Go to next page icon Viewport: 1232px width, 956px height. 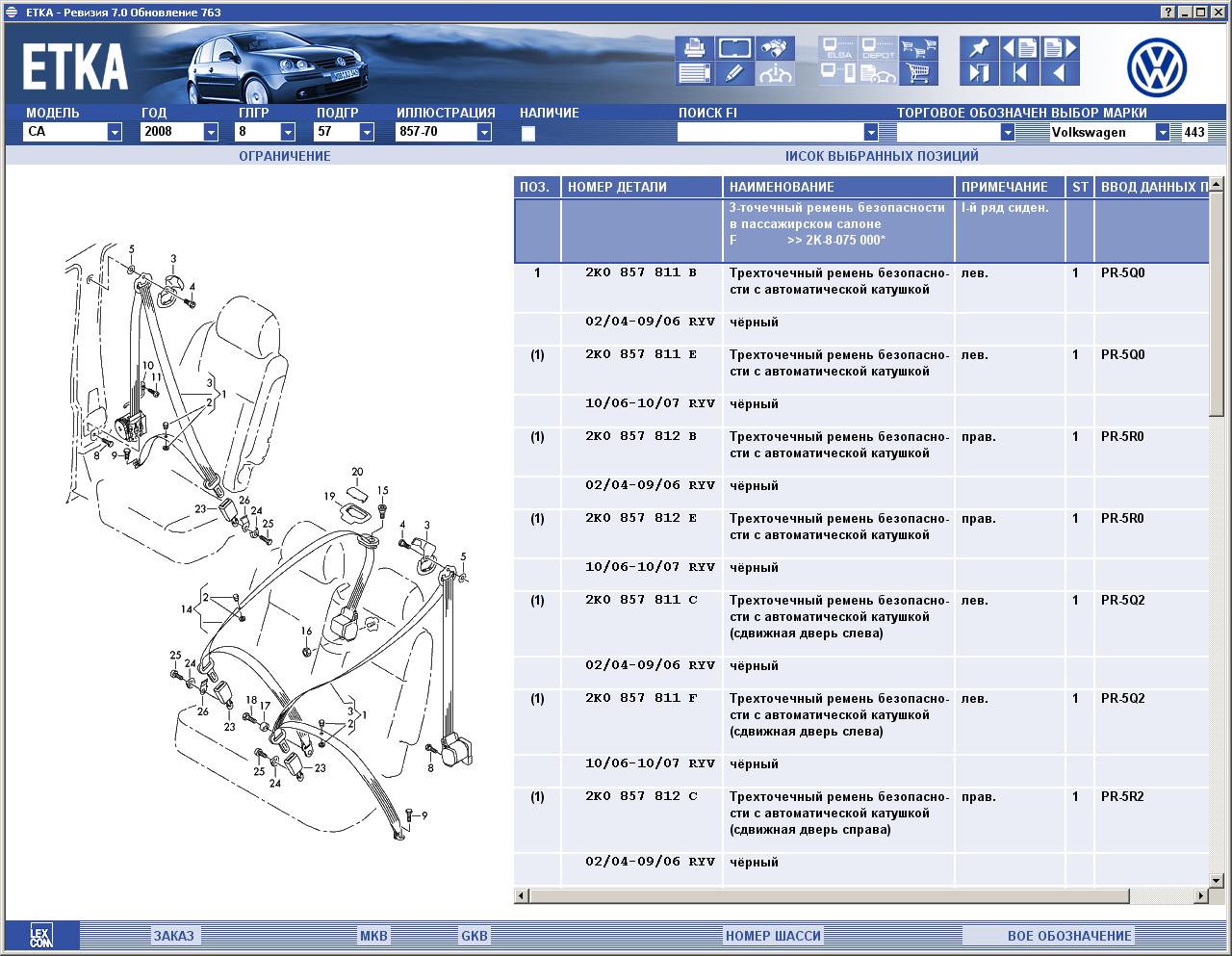click(1060, 48)
